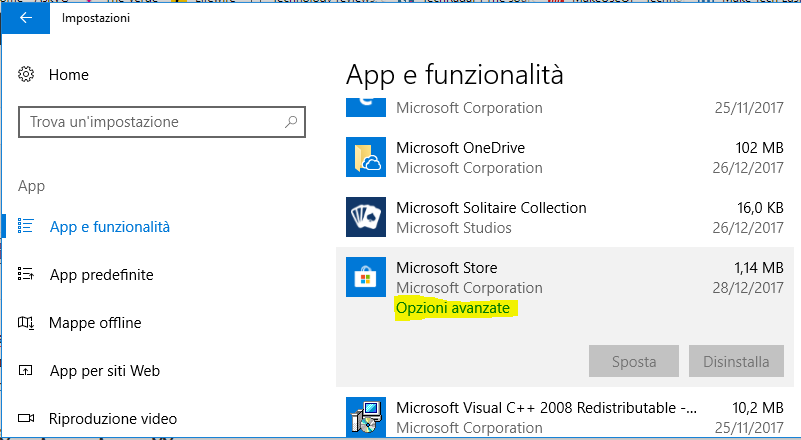Click the App e funzionalità sidebar icon
The height and width of the screenshot is (440, 801).
click(27, 227)
